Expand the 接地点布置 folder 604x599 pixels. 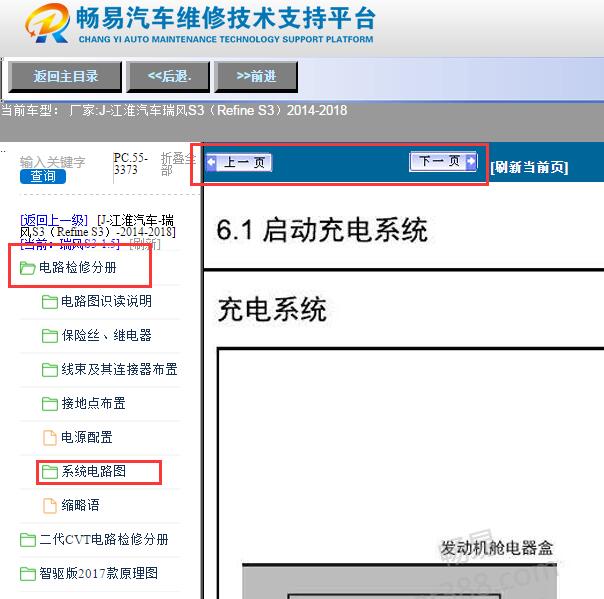[x=93, y=403]
